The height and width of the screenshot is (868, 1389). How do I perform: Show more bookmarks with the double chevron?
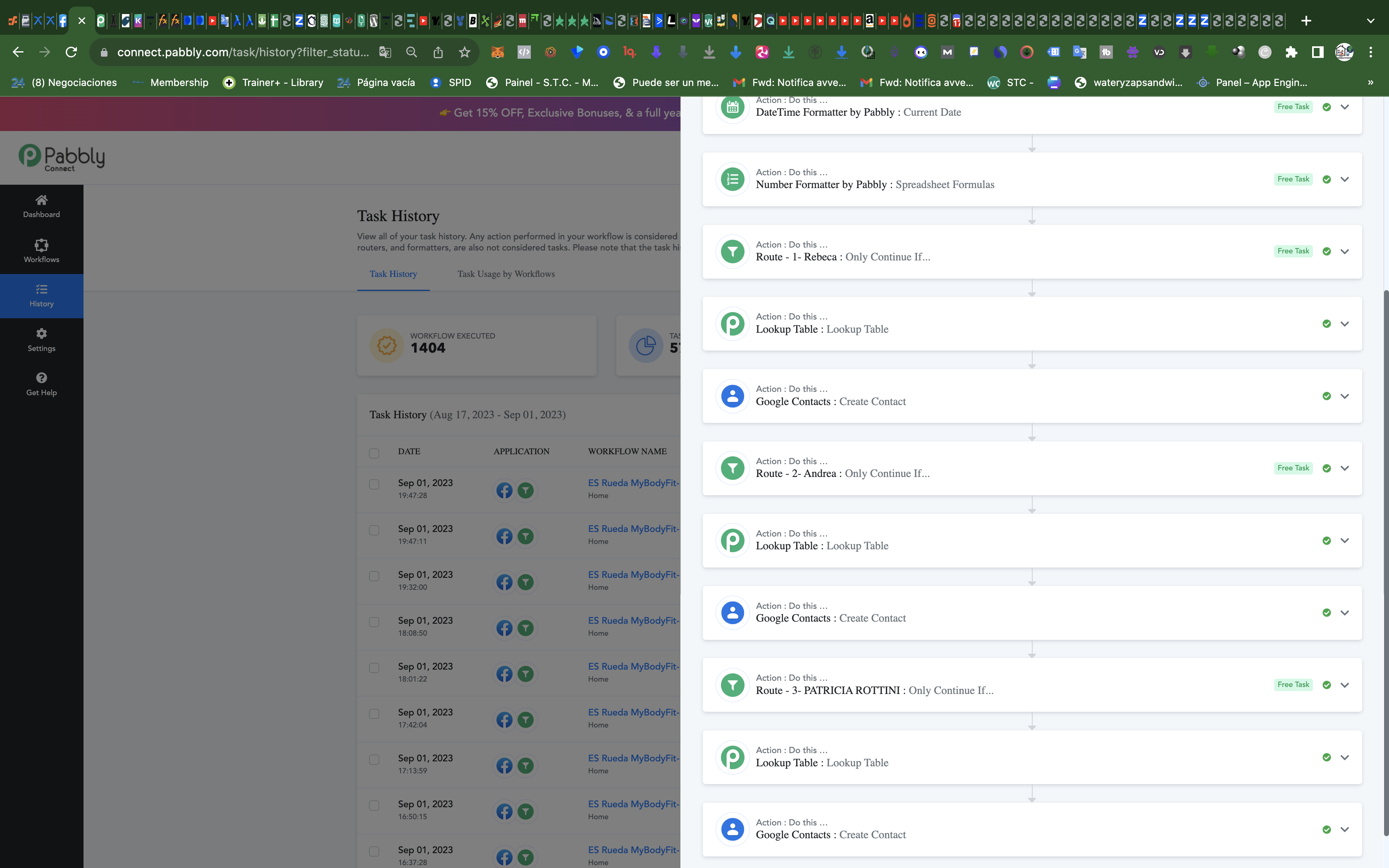pos(1371,83)
